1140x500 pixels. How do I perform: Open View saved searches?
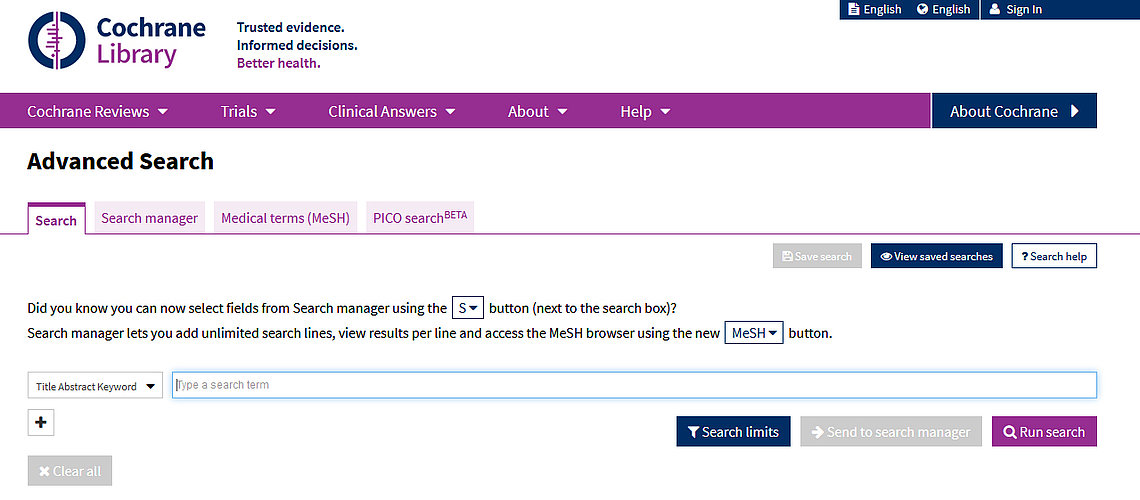coord(936,256)
